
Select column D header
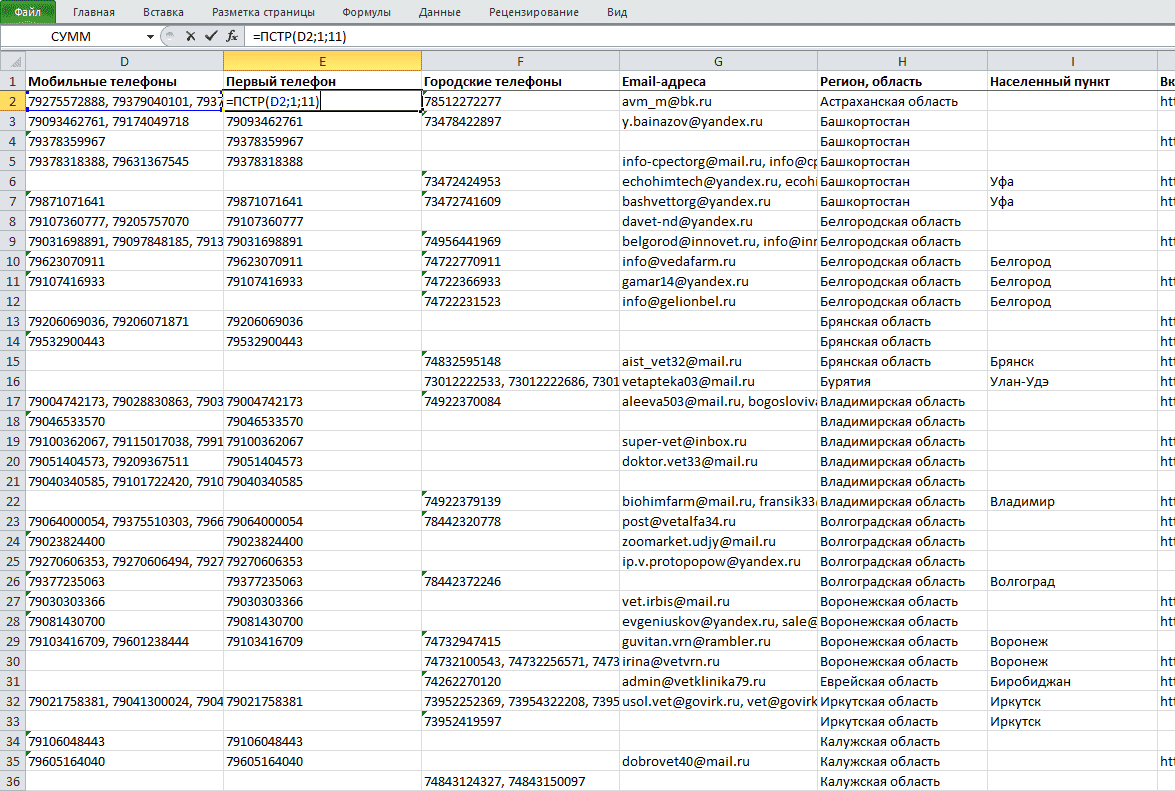click(124, 61)
